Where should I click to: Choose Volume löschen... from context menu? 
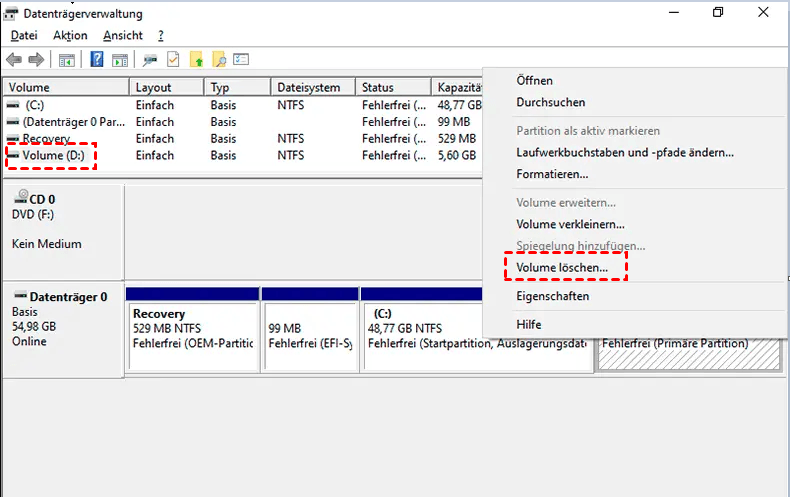tap(561, 269)
